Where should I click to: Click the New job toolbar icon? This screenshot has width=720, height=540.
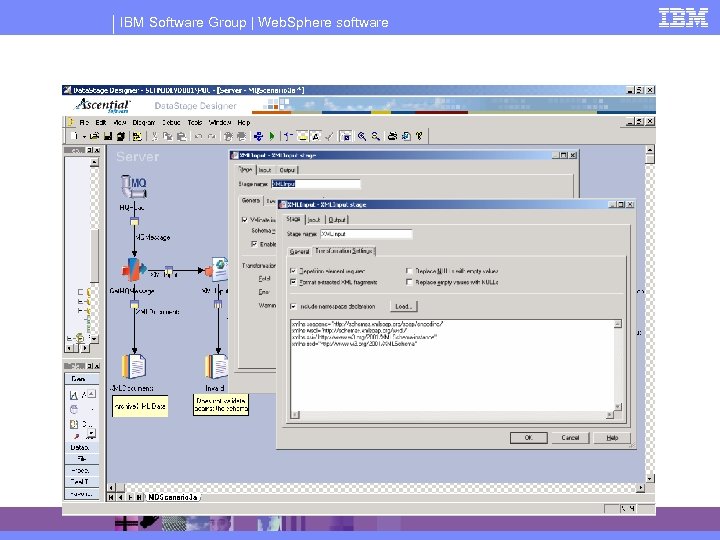point(74,136)
